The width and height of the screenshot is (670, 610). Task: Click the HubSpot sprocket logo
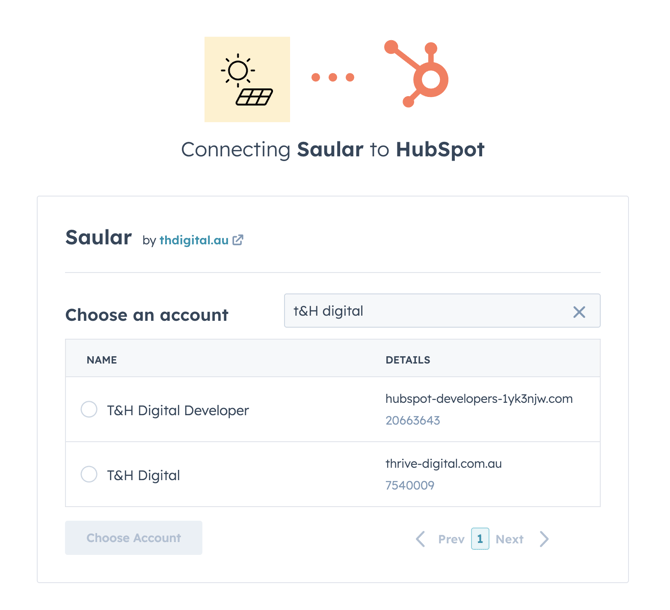[x=418, y=74]
